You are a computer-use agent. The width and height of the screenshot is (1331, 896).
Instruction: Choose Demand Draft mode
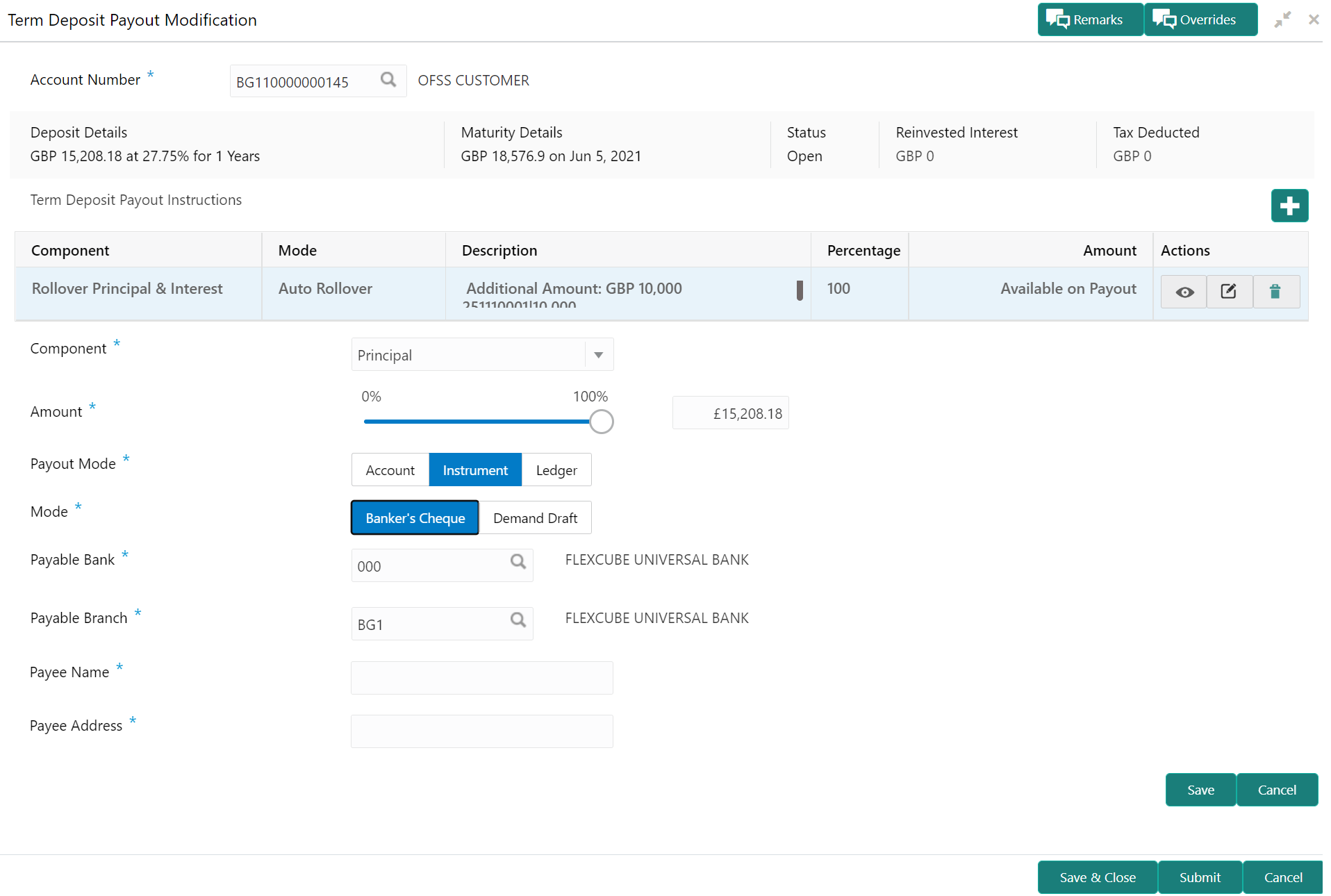click(x=536, y=518)
